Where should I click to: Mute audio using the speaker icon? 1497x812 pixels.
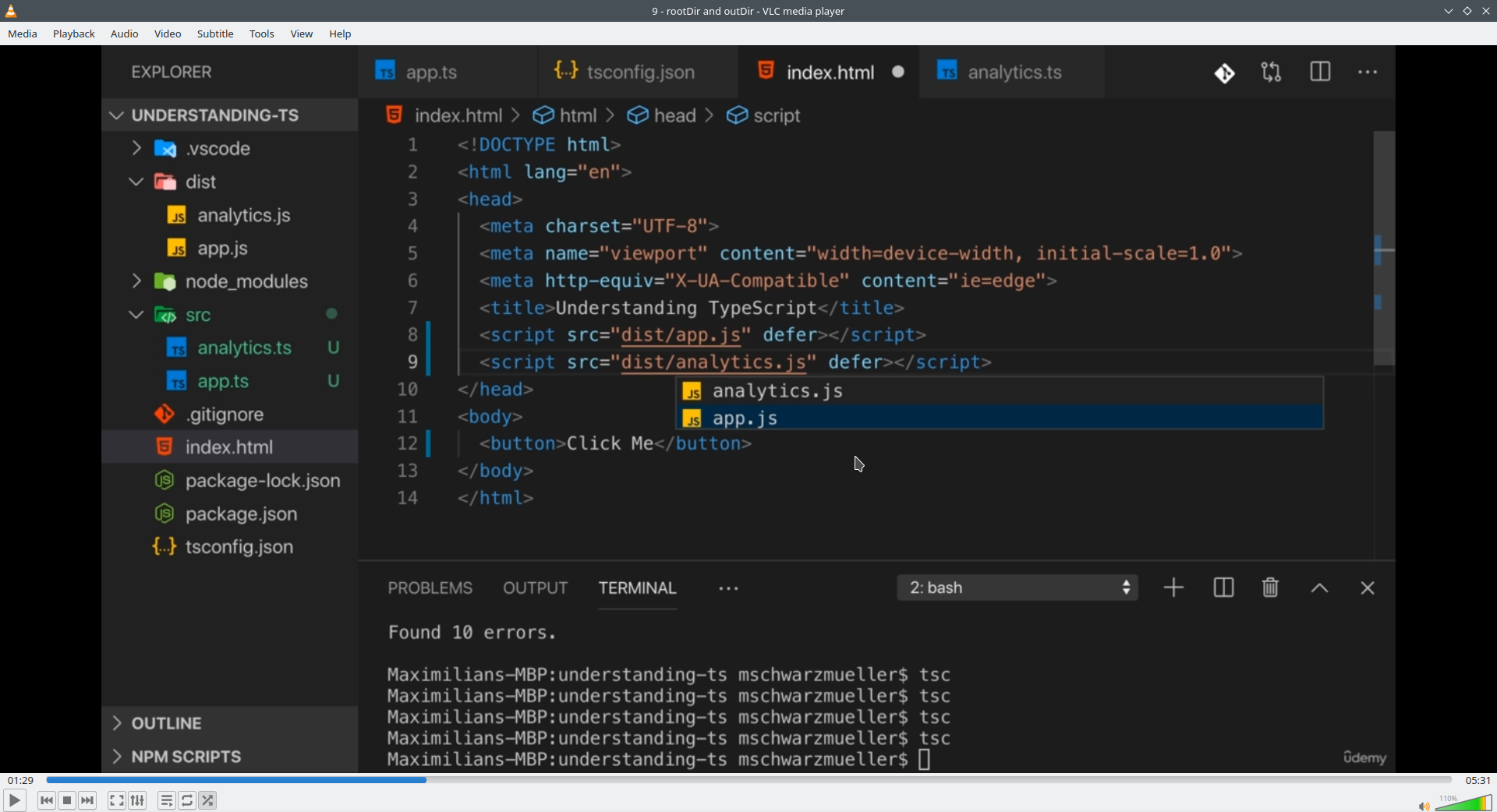click(x=1423, y=805)
